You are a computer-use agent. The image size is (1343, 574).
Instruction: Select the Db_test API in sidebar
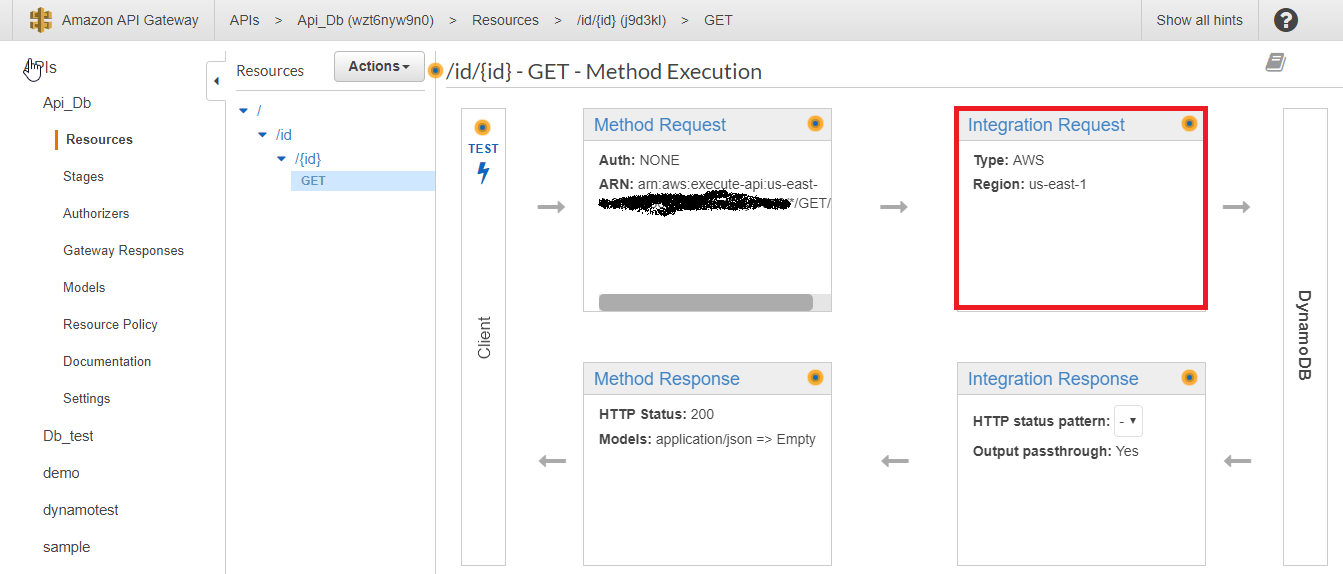click(68, 436)
